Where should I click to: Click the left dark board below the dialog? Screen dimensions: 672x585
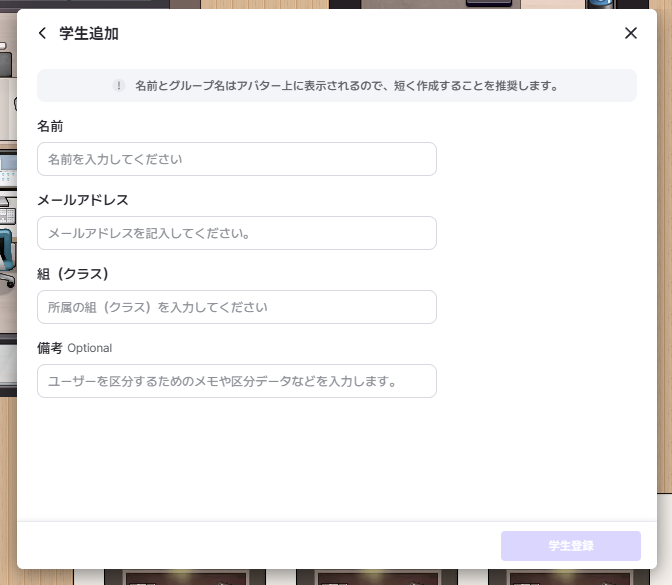click(x=184, y=577)
